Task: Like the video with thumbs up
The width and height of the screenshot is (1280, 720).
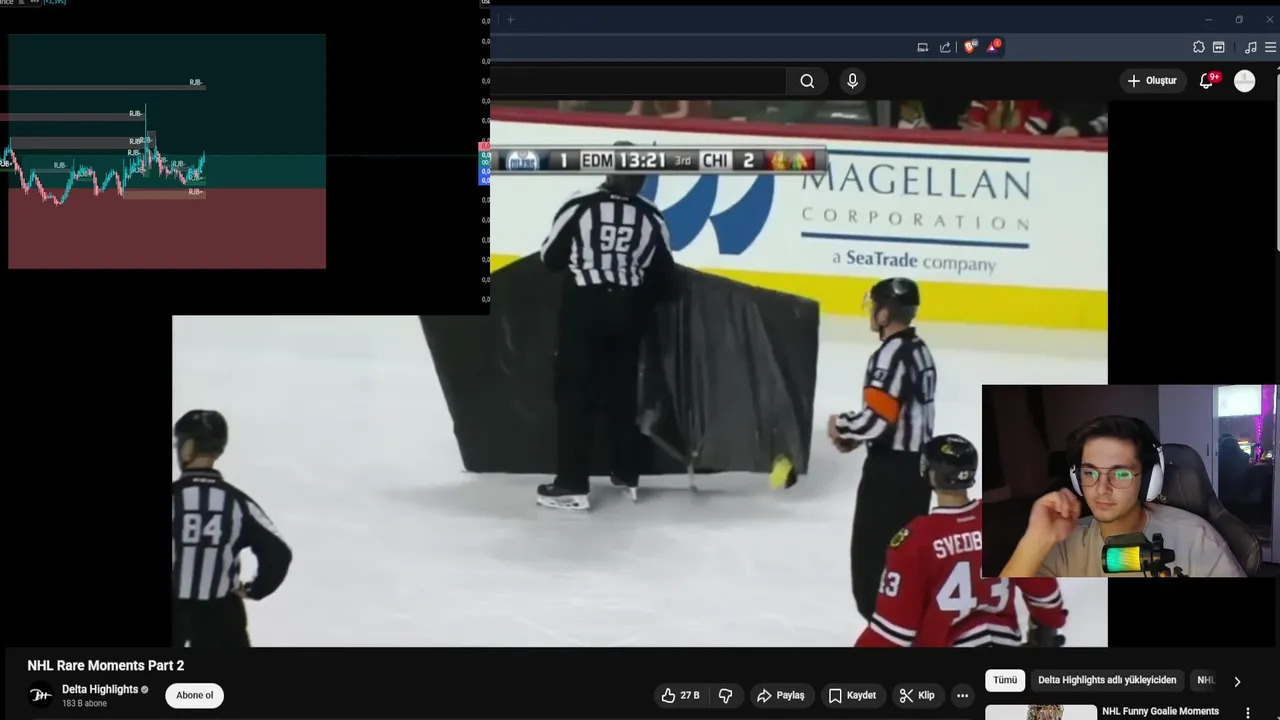Action: [679, 695]
